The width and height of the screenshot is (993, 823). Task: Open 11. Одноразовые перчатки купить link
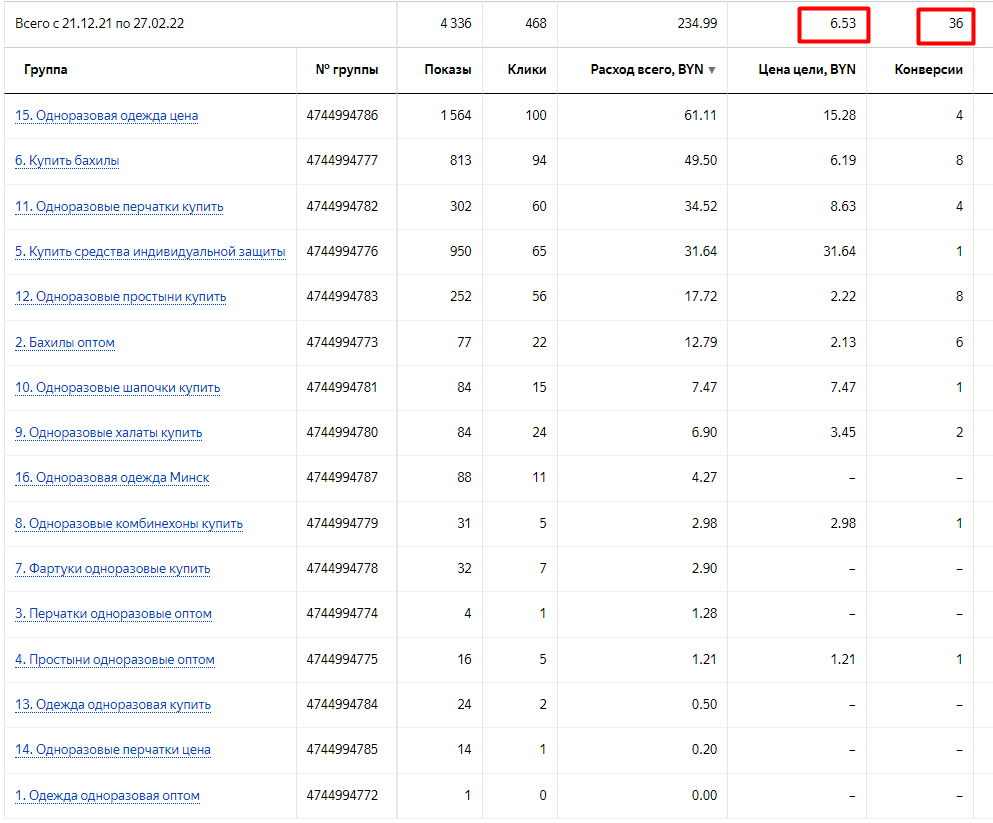[x=119, y=207]
